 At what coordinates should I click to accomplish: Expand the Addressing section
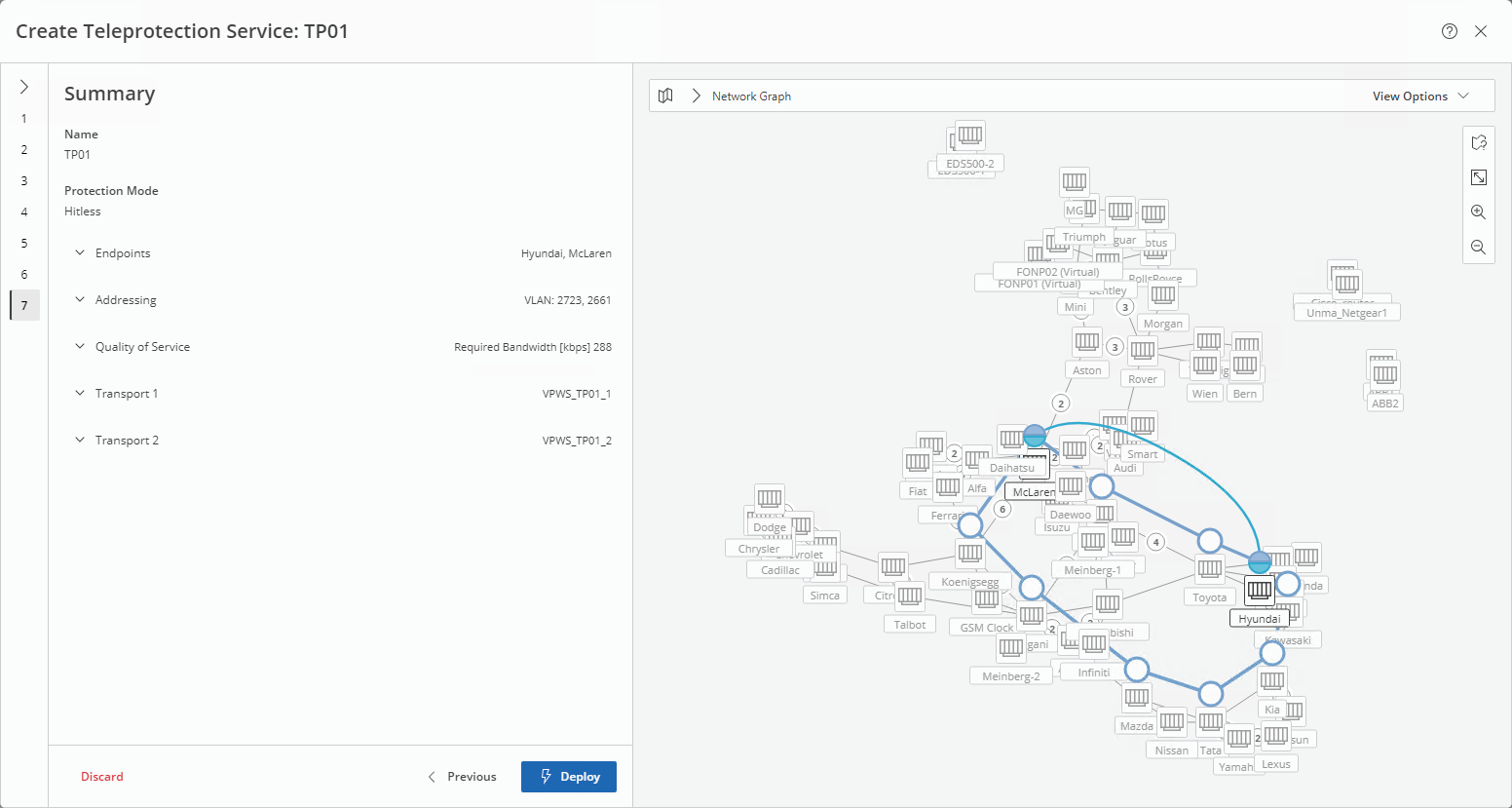coord(80,300)
